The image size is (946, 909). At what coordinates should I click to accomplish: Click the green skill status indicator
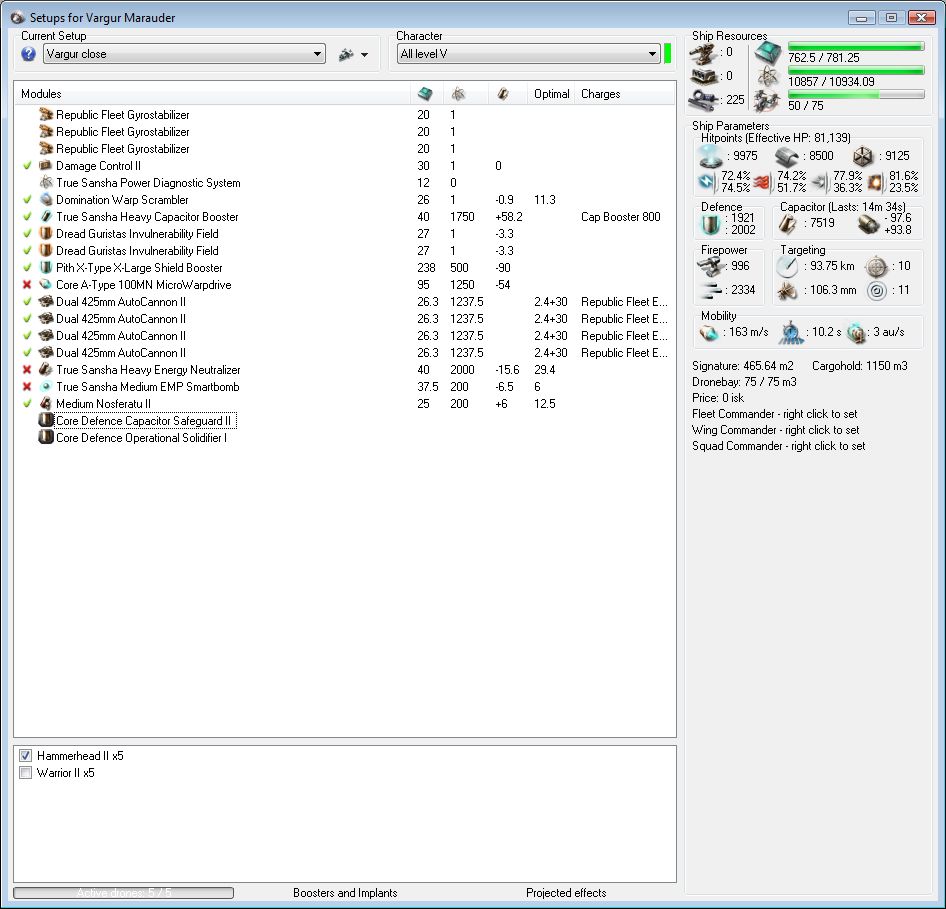click(x=667, y=54)
